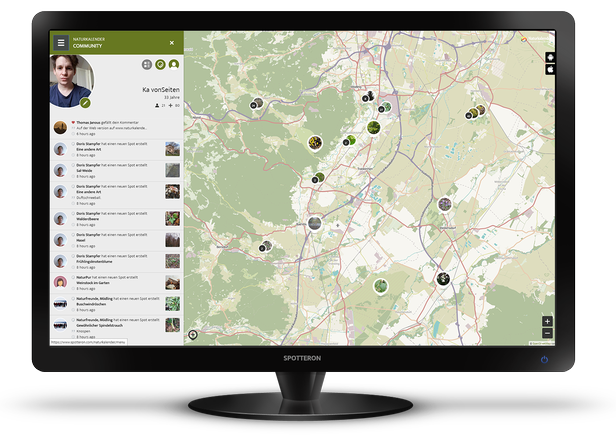Open the Buschwindröschen spot entry

pos(117,304)
